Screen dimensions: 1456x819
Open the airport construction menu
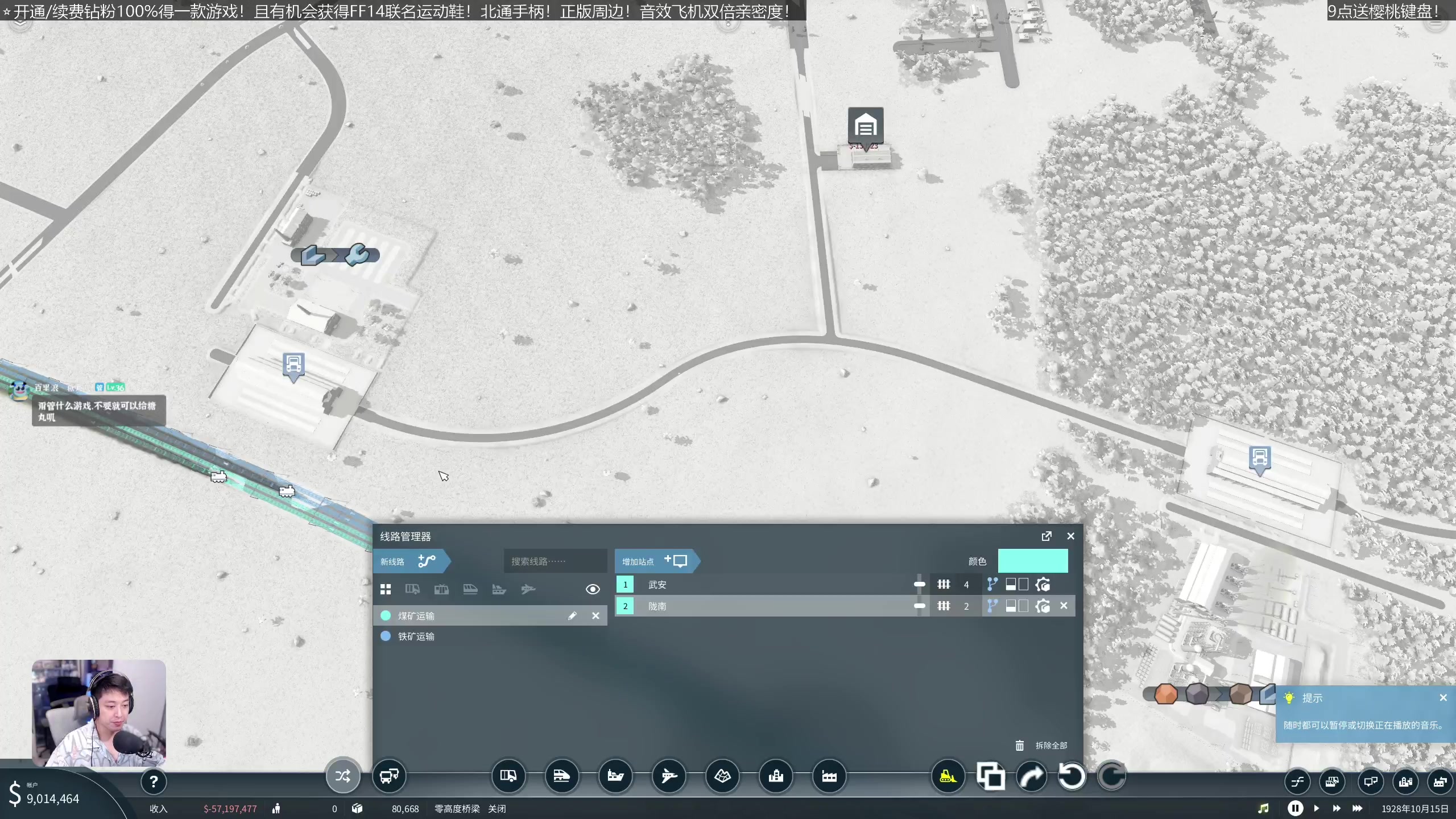click(669, 776)
